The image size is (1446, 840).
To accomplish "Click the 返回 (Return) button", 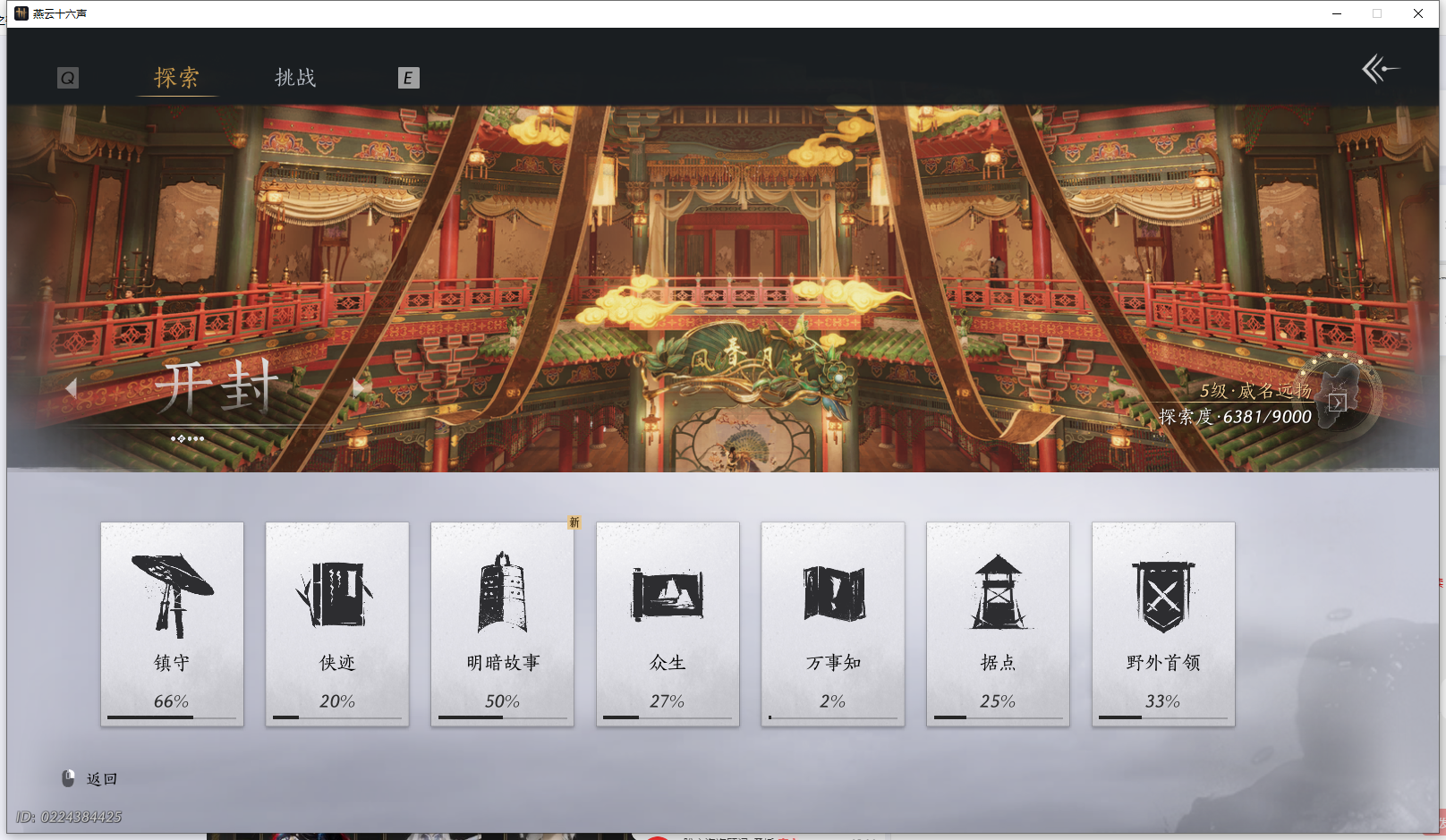I will pos(101,777).
